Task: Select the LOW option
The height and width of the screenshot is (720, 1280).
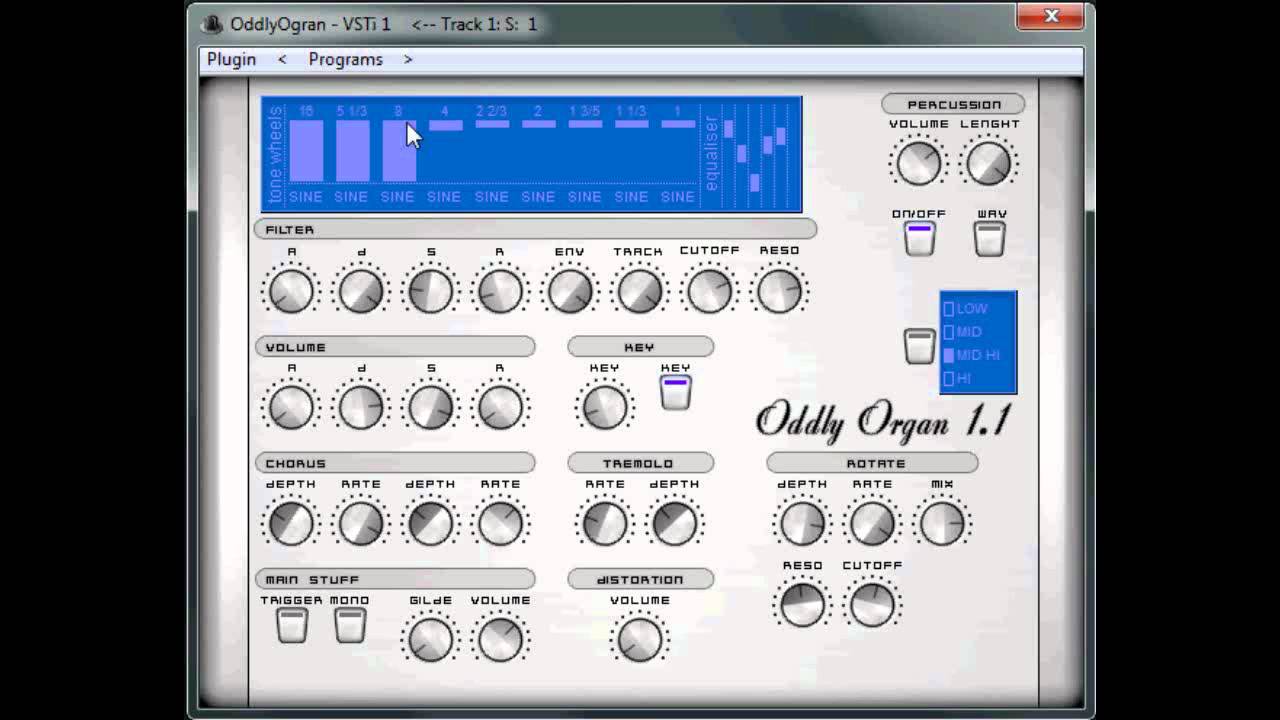Action: click(x=966, y=309)
